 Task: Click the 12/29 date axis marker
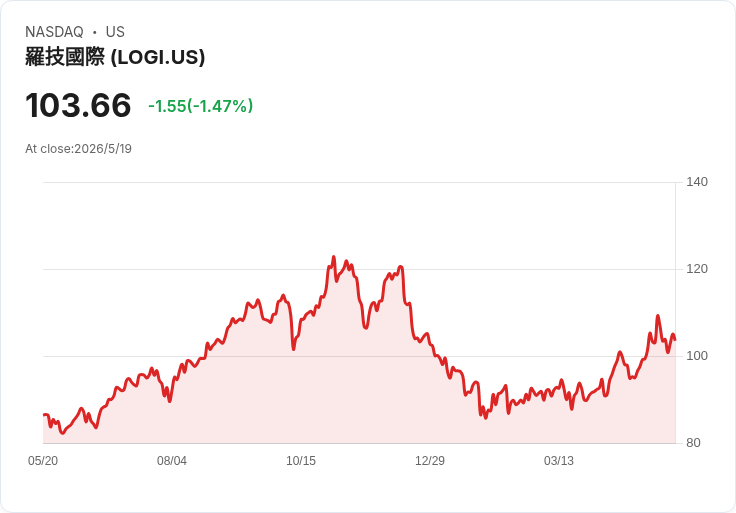tap(429, 460)
